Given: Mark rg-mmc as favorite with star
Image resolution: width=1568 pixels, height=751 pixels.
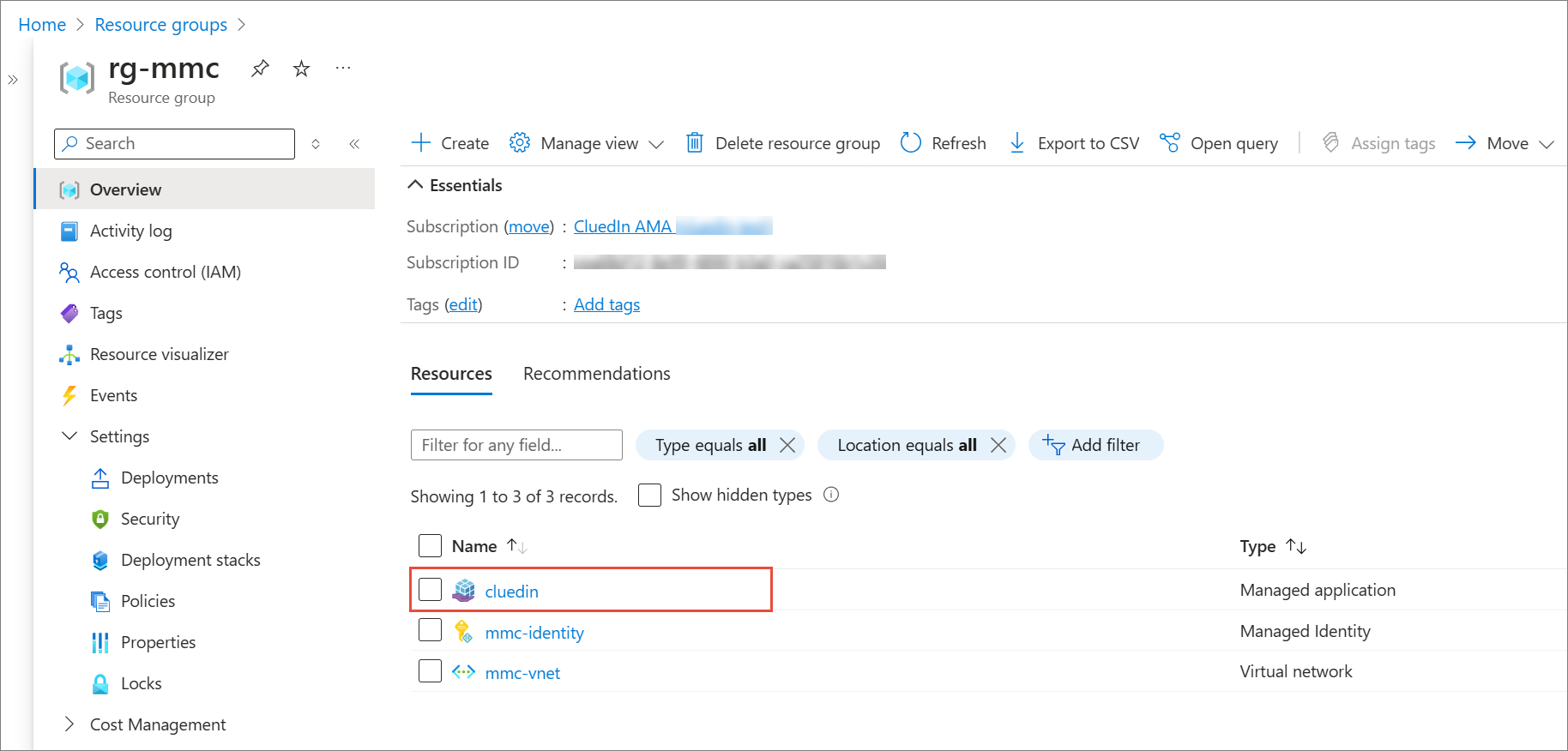Looking at the screenshot, I should click(x=301, y=69).
